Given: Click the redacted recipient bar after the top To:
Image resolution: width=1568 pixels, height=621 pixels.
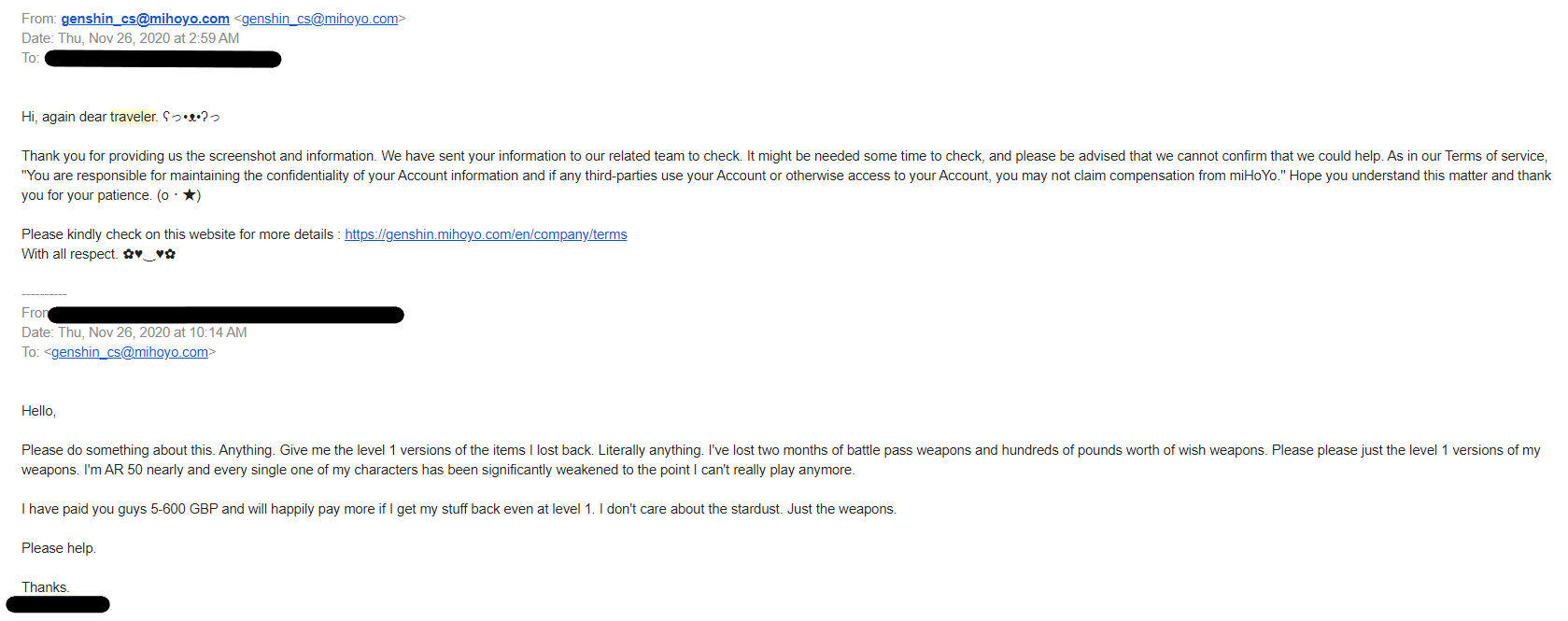Looking at the screenshot, I should point(162,59).
